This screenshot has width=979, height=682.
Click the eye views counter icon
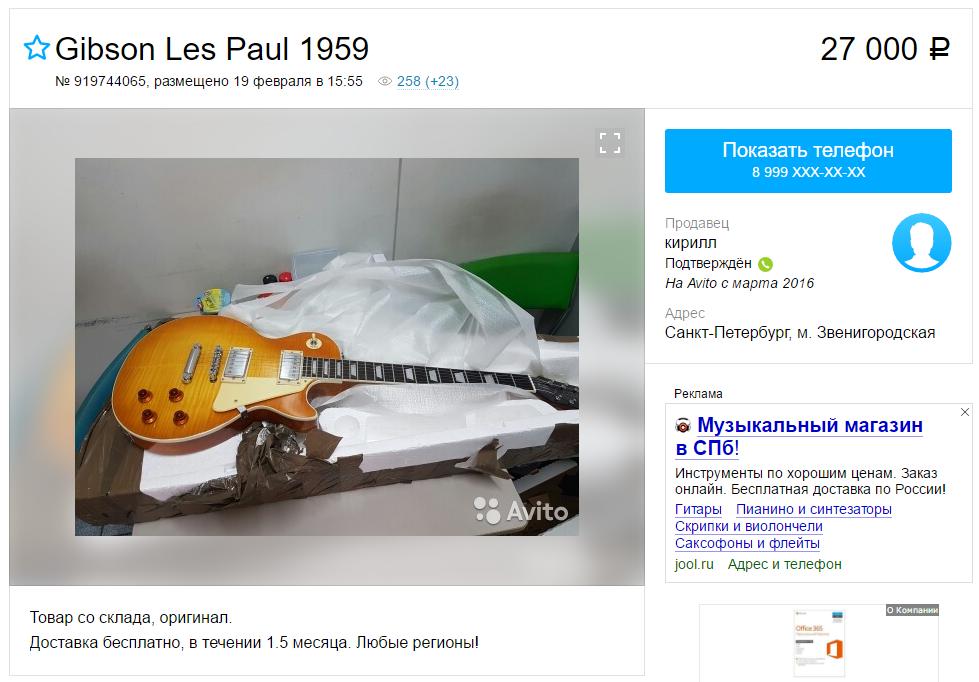(385, 81)
